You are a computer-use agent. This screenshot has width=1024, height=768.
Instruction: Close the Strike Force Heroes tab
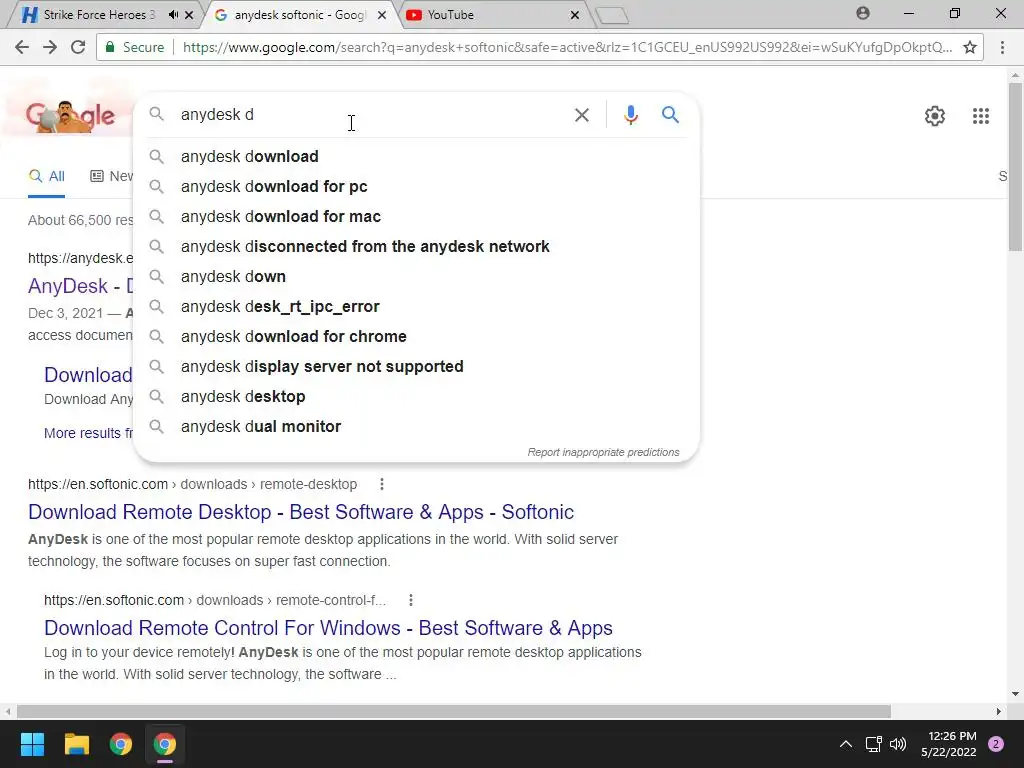click(x=189, y=14)
